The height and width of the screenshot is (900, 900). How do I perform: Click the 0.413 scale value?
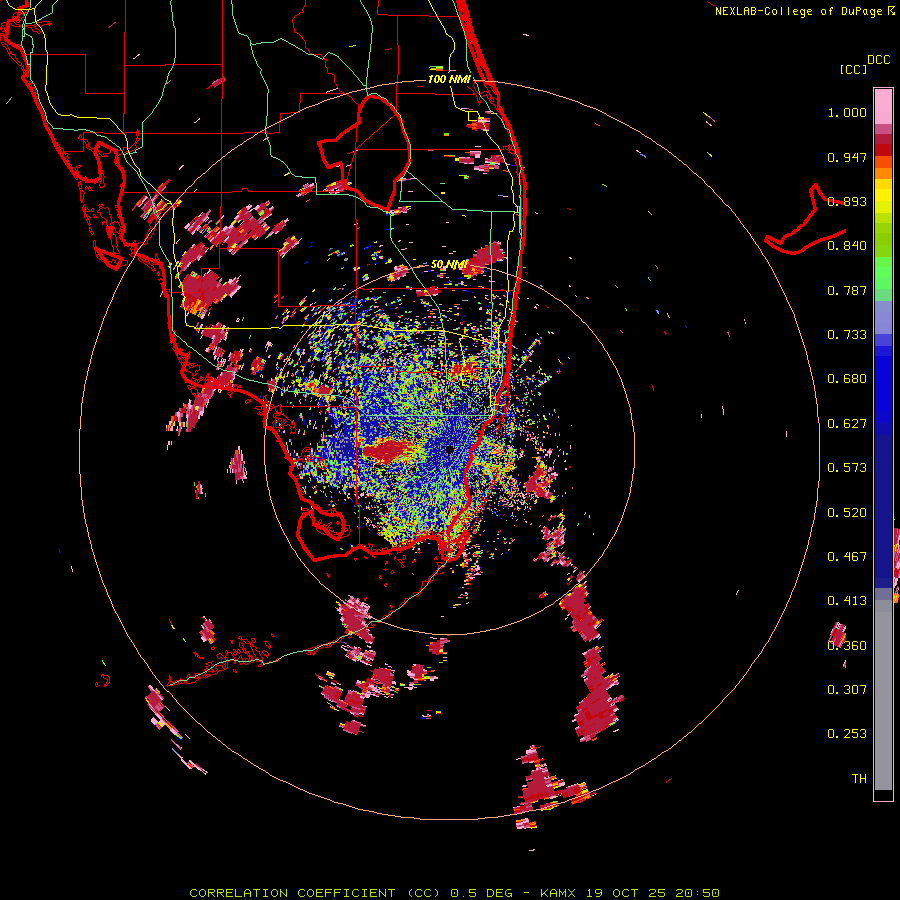coord(847,601)
